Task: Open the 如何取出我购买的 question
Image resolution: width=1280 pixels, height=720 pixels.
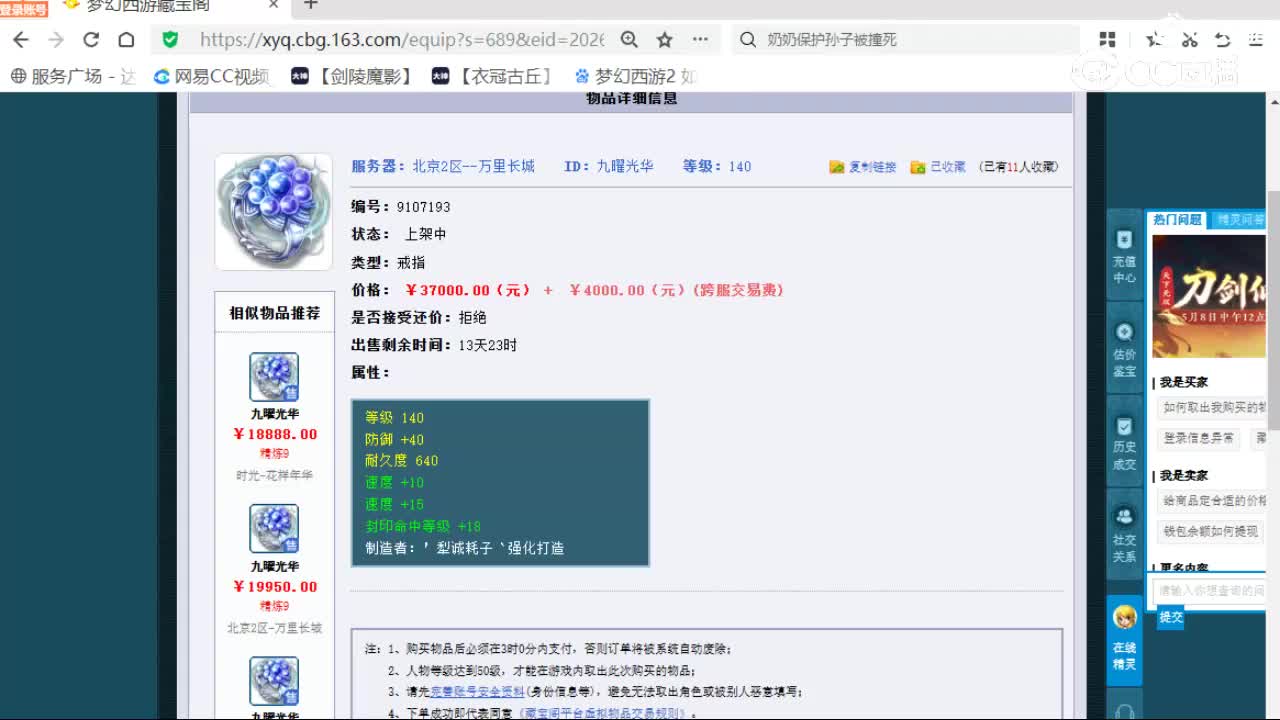Action: (1213, 407)
